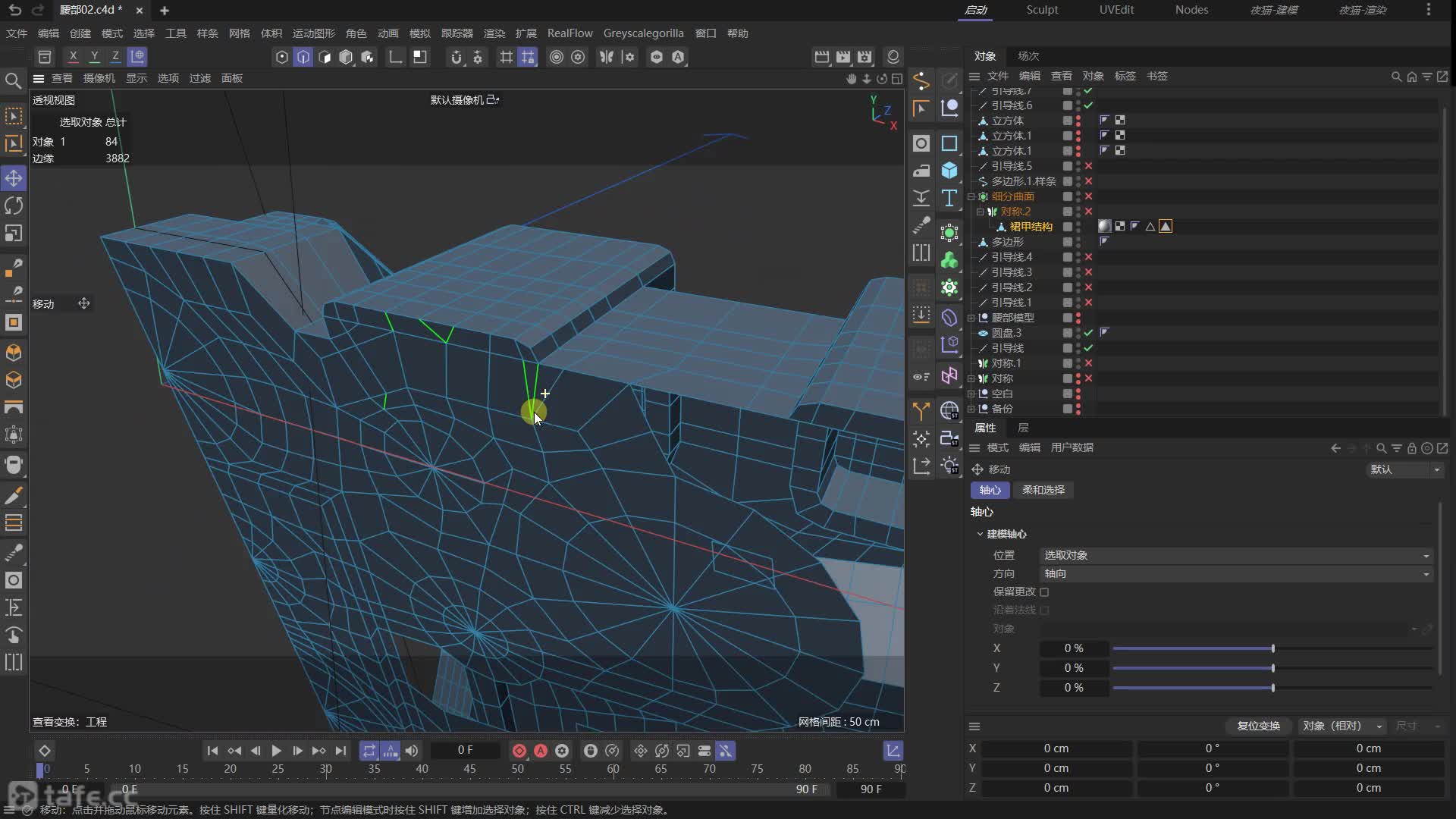Switch to UVEdit layout tab
This screenshot has height=819, width=1456.
1116,10
